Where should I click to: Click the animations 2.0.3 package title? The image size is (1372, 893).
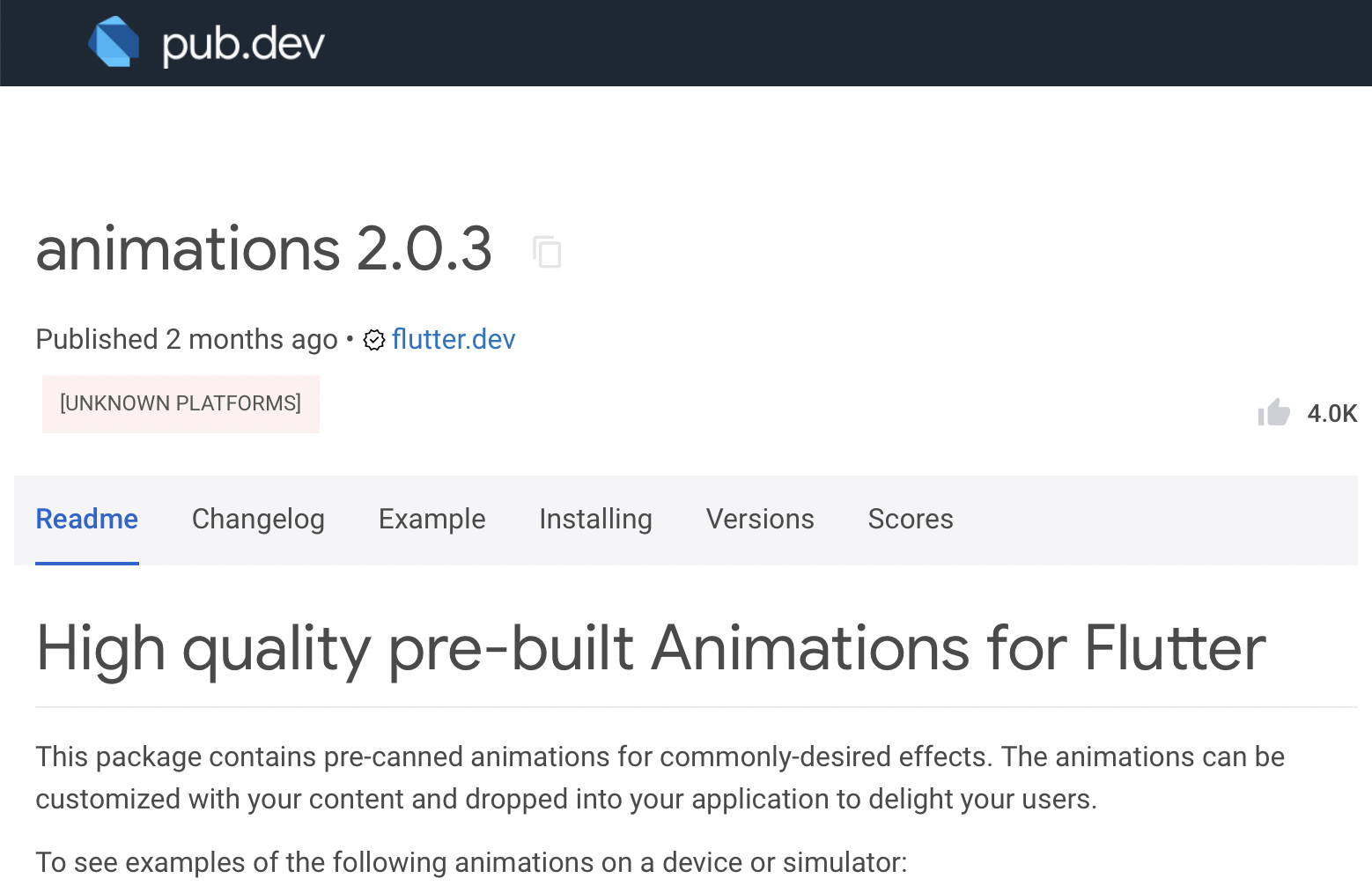pos(263,250)
